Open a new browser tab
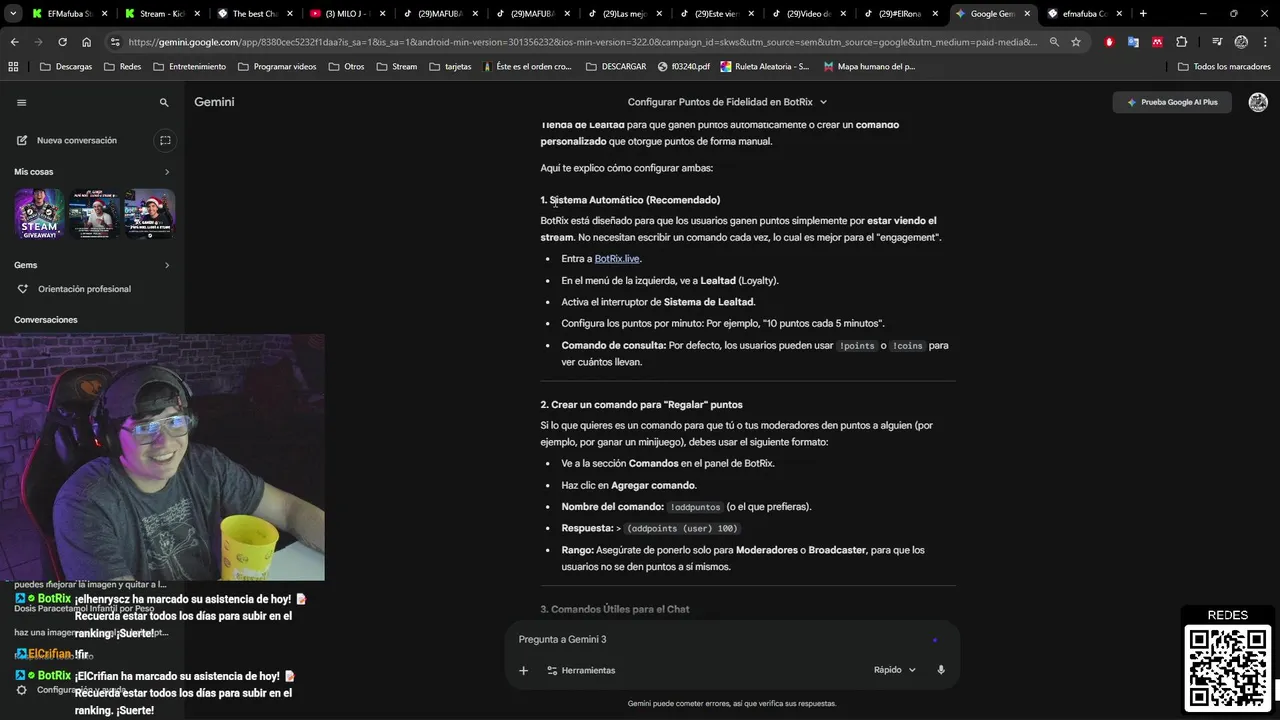 (1143, 14)
